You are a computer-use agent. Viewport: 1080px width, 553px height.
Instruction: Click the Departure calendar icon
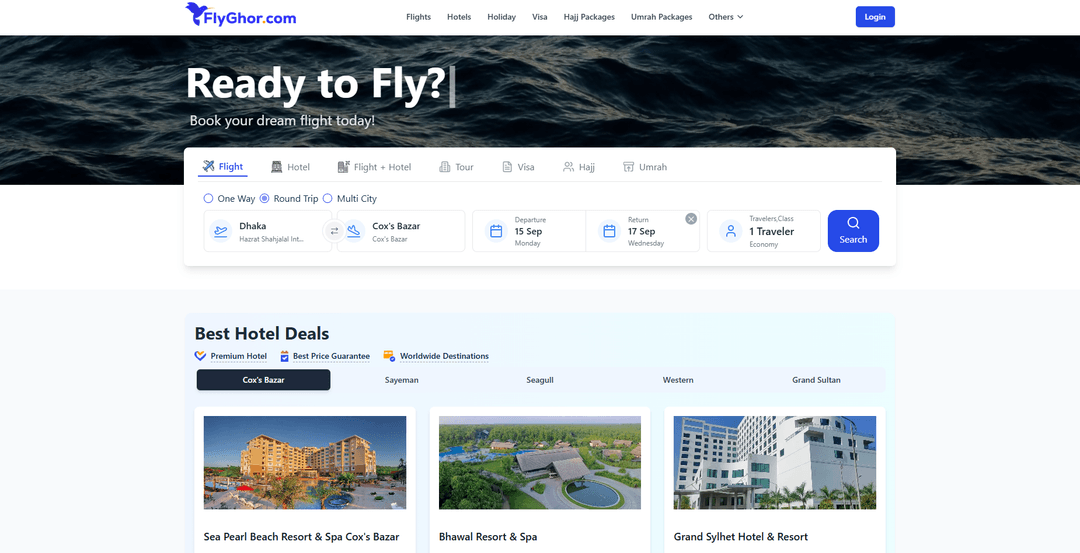click(x=496, y=231)
